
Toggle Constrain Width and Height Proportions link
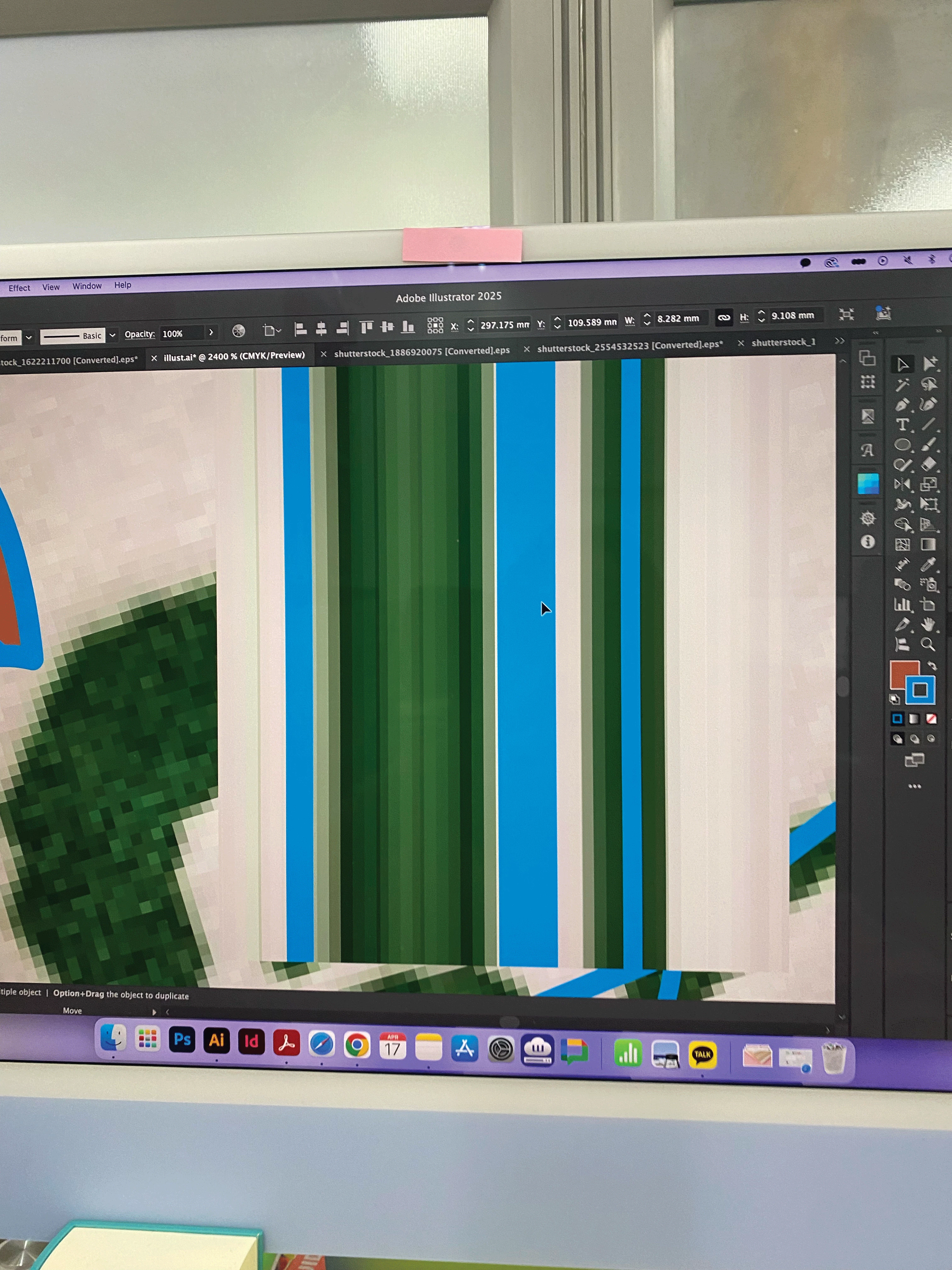724,317
